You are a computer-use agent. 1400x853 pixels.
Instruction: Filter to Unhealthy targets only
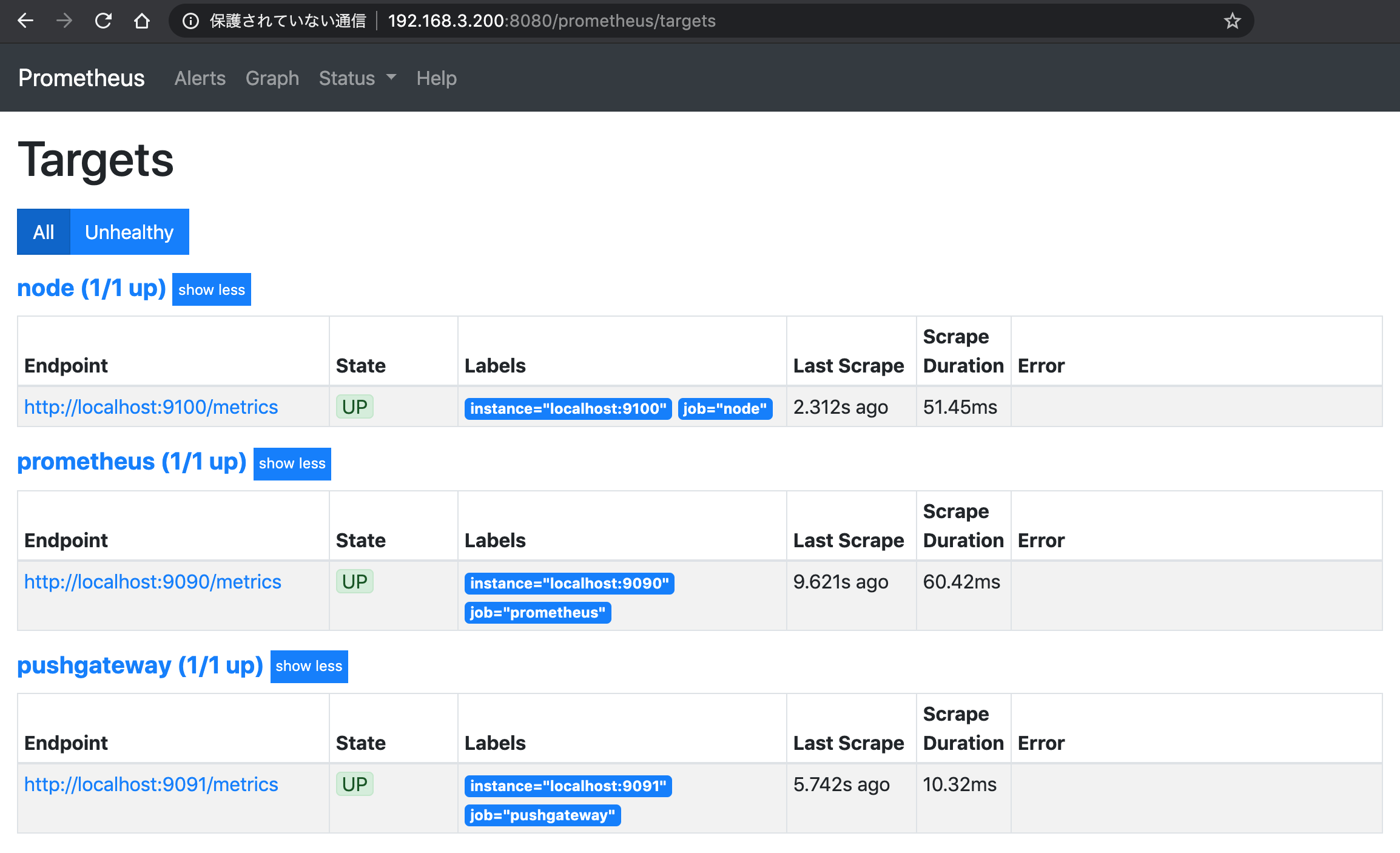(129, 232)
